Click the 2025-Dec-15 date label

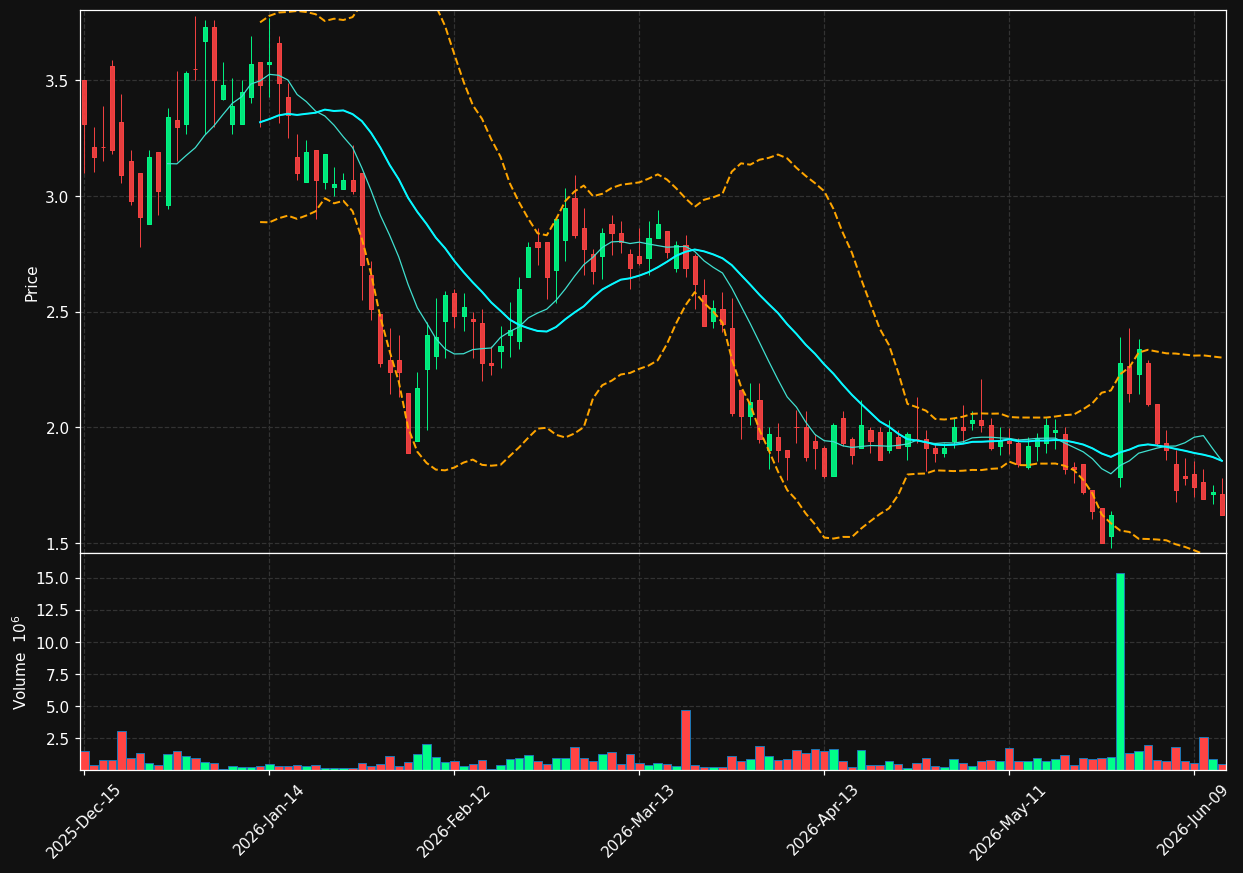[84, 819]
